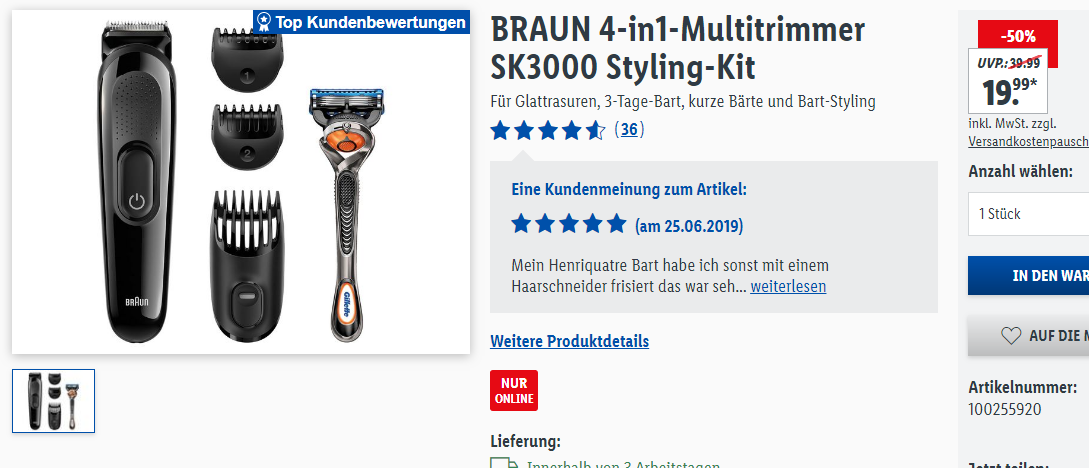
Task: Click the Top Kundenbewertungen ribbon badge icon
Action: click(x=264, y=22)
